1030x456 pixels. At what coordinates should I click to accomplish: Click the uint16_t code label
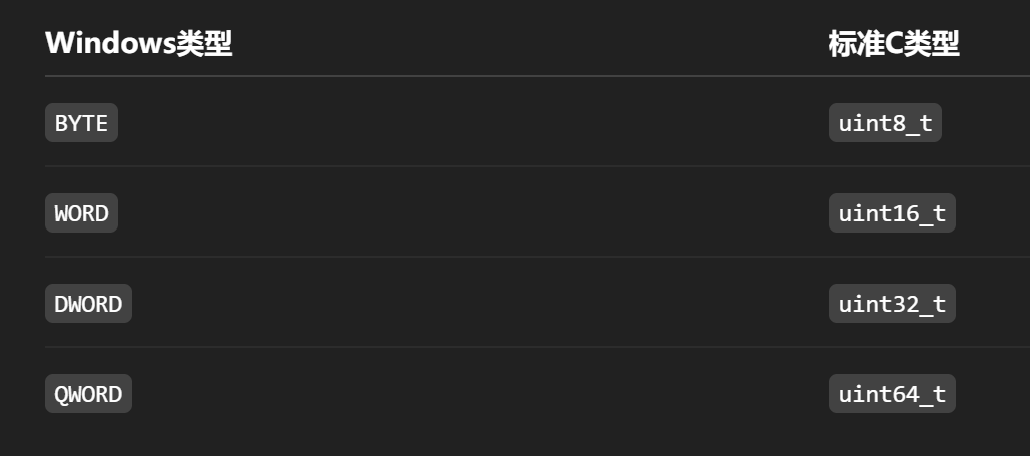tap(892, 213)
